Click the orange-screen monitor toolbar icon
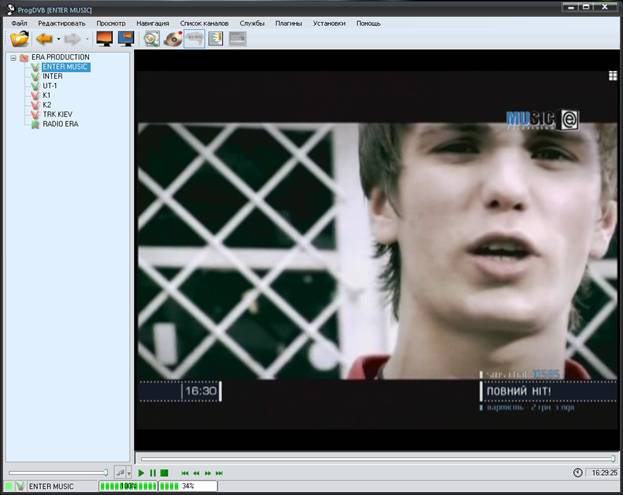 (x=104, y=39)
